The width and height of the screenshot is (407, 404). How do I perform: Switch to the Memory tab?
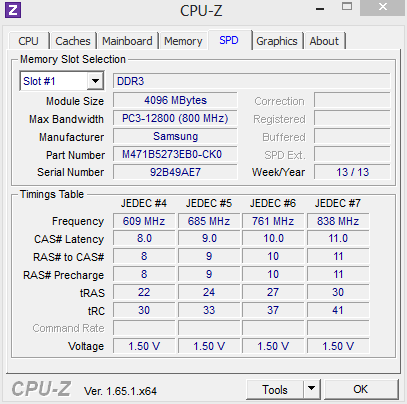click(x=183, y=41)
